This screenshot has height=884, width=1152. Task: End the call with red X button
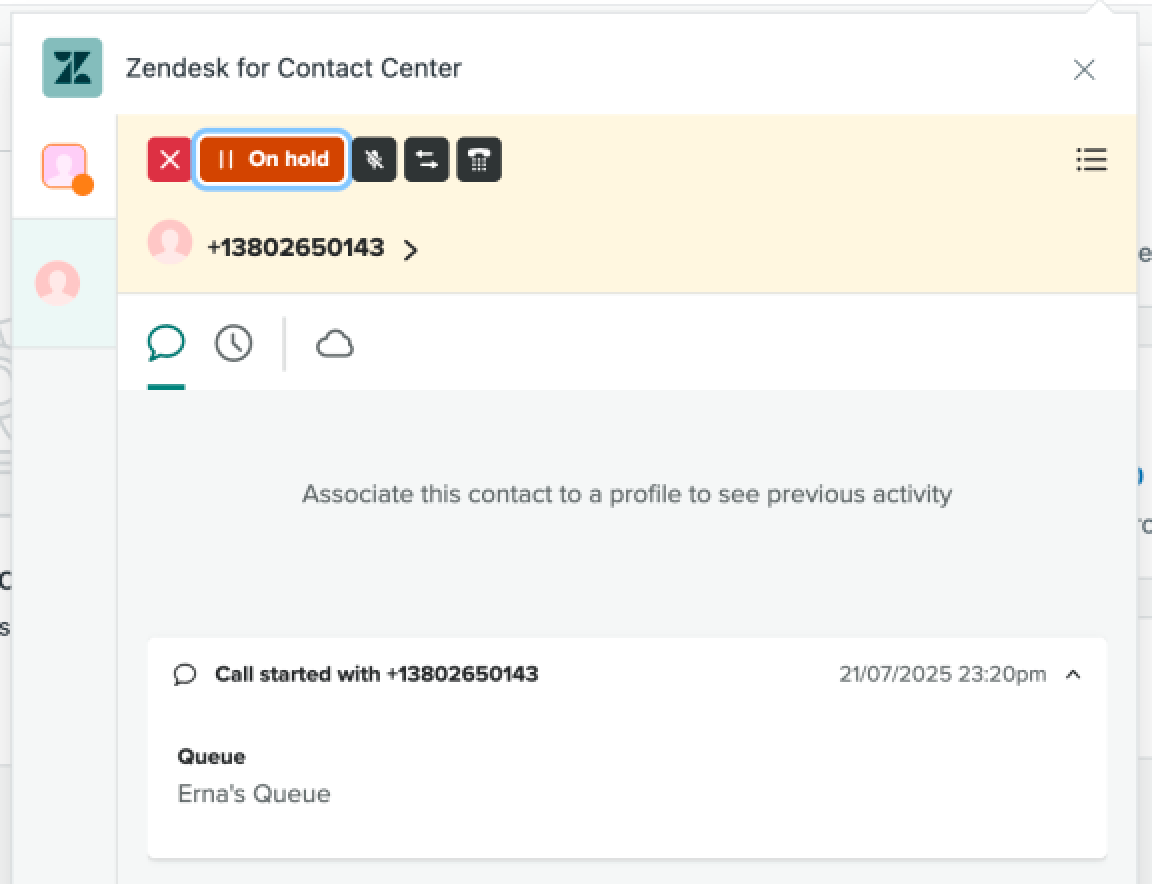coord(169,160)
